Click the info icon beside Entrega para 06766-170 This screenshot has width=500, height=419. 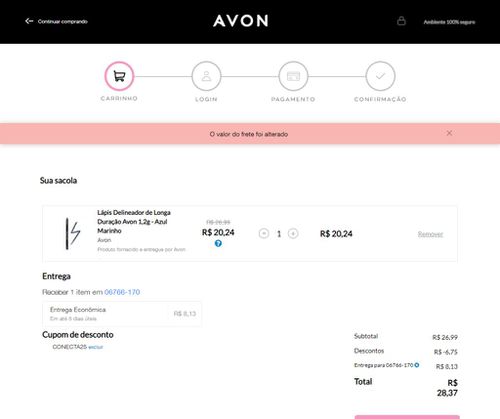click(x=417, y=365)
